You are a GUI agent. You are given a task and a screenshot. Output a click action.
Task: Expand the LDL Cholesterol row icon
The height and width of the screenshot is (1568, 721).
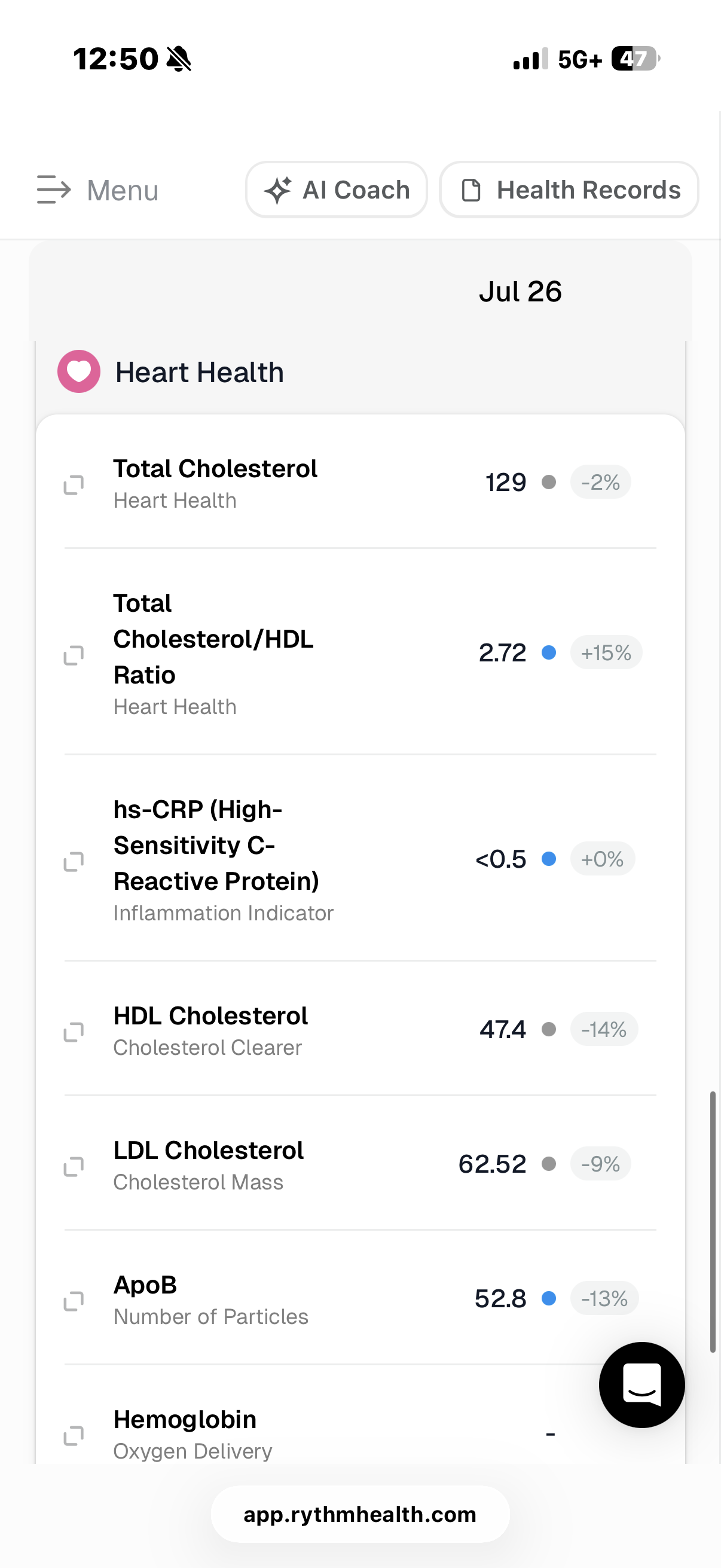(74, 1166)
